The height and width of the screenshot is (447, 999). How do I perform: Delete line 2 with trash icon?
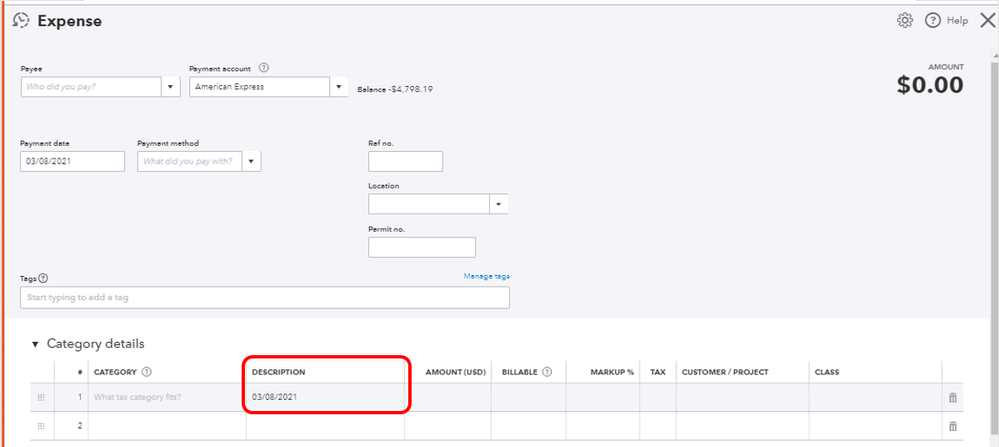click(952, 426)
